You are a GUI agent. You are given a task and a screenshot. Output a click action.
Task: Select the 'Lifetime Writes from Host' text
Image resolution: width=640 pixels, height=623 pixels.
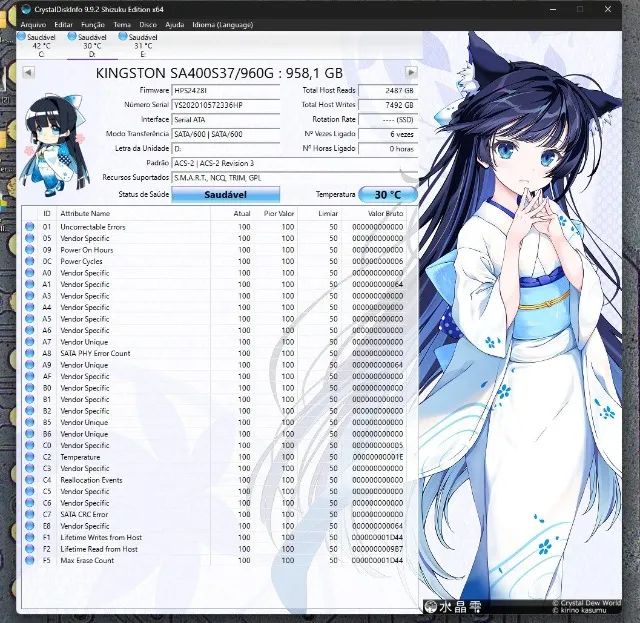101,538
